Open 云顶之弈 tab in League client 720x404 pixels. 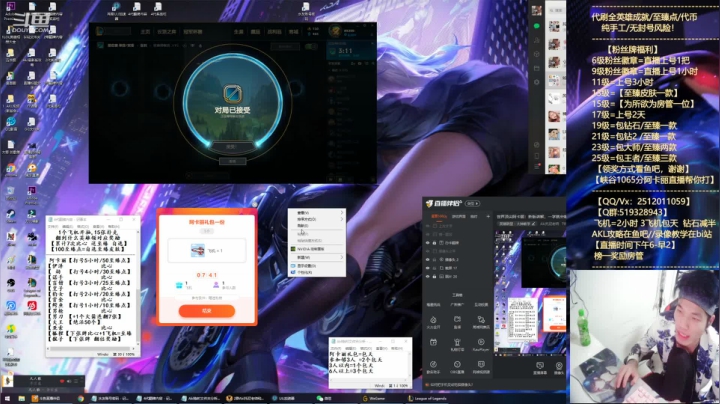(167, 32)
